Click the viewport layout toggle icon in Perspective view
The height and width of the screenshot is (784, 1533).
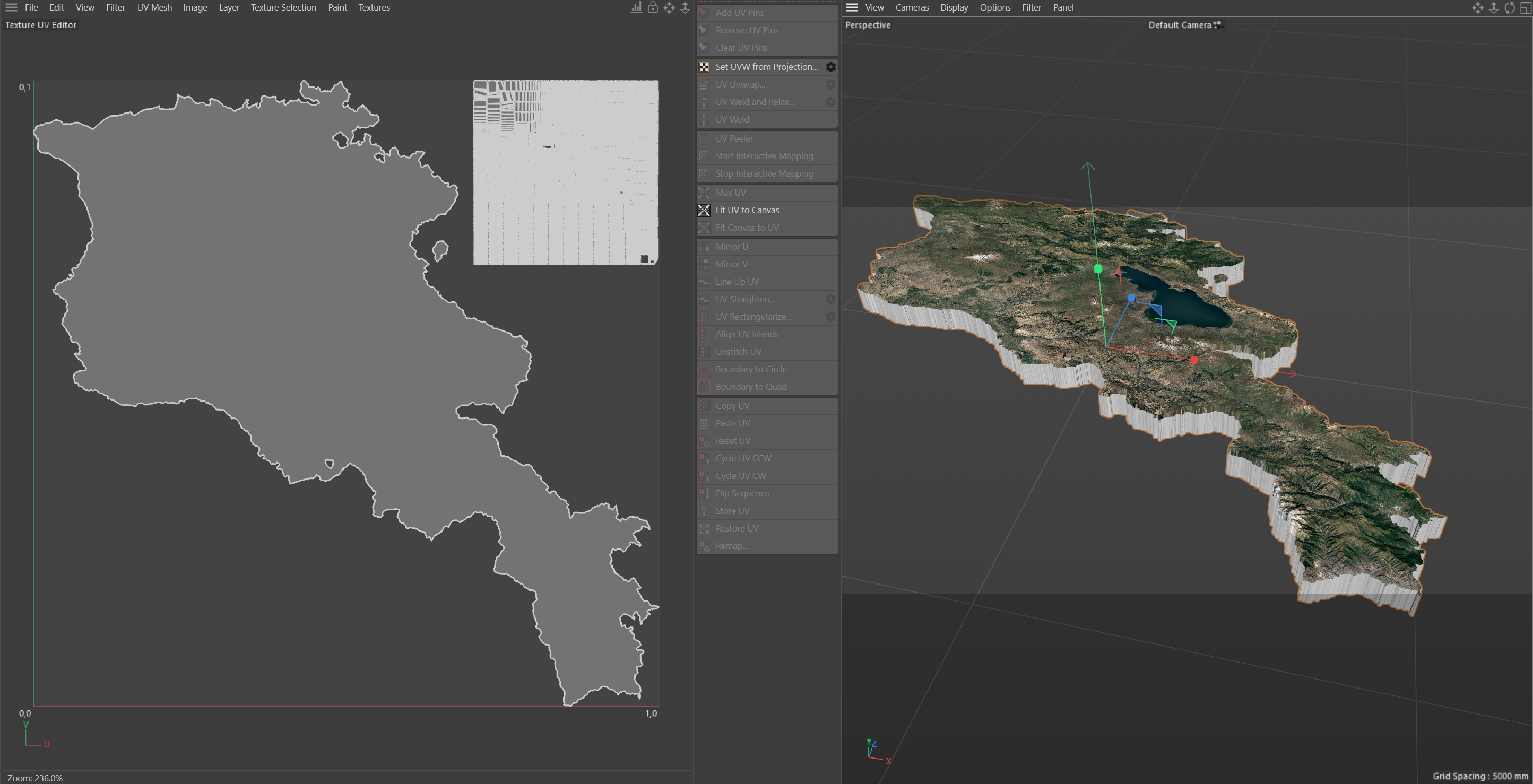(x=1525, y=8)
